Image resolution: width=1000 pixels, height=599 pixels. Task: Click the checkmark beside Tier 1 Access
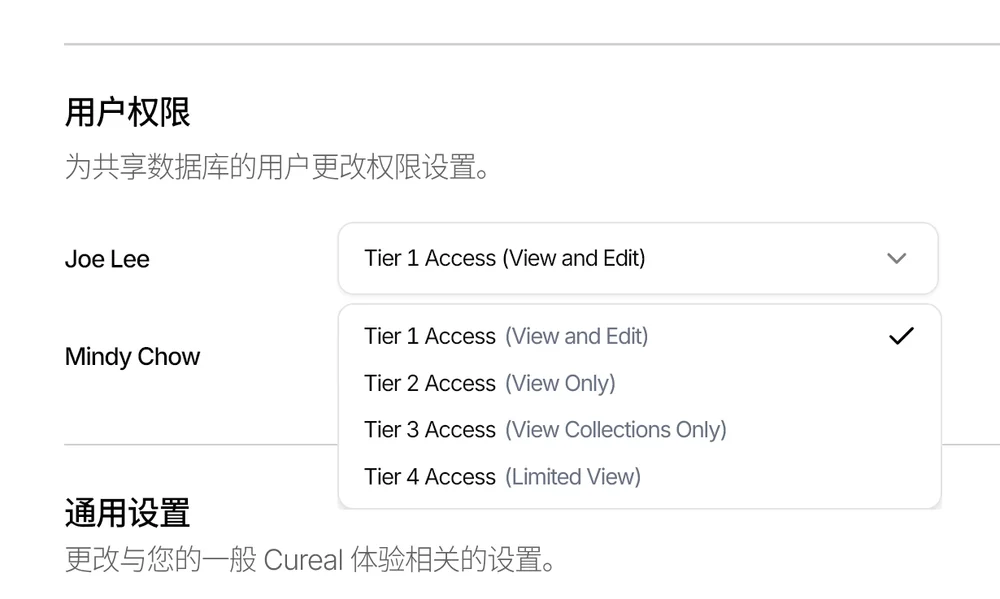tap(901, 335)
